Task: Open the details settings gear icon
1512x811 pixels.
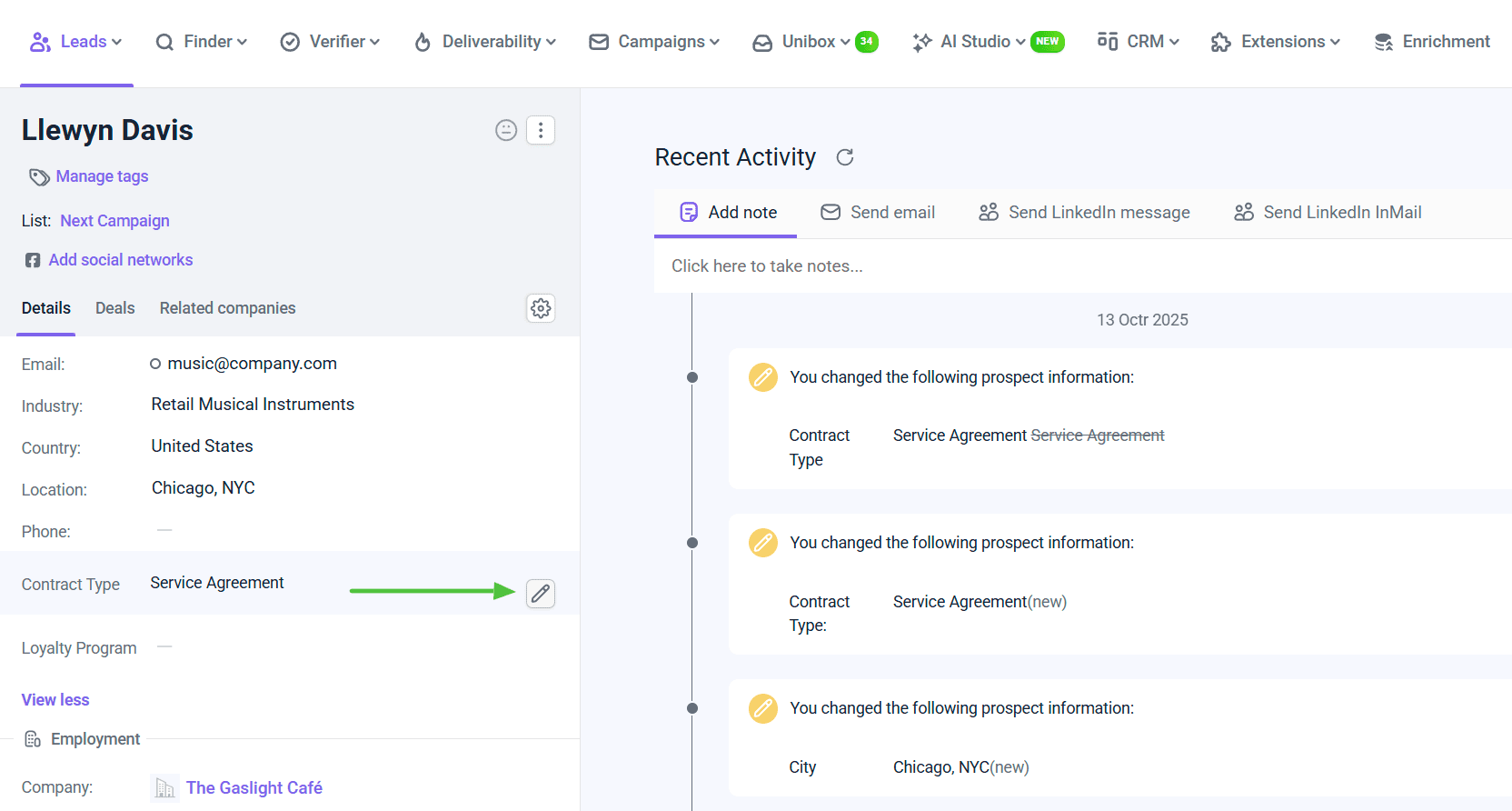Action: coord(541,308)
